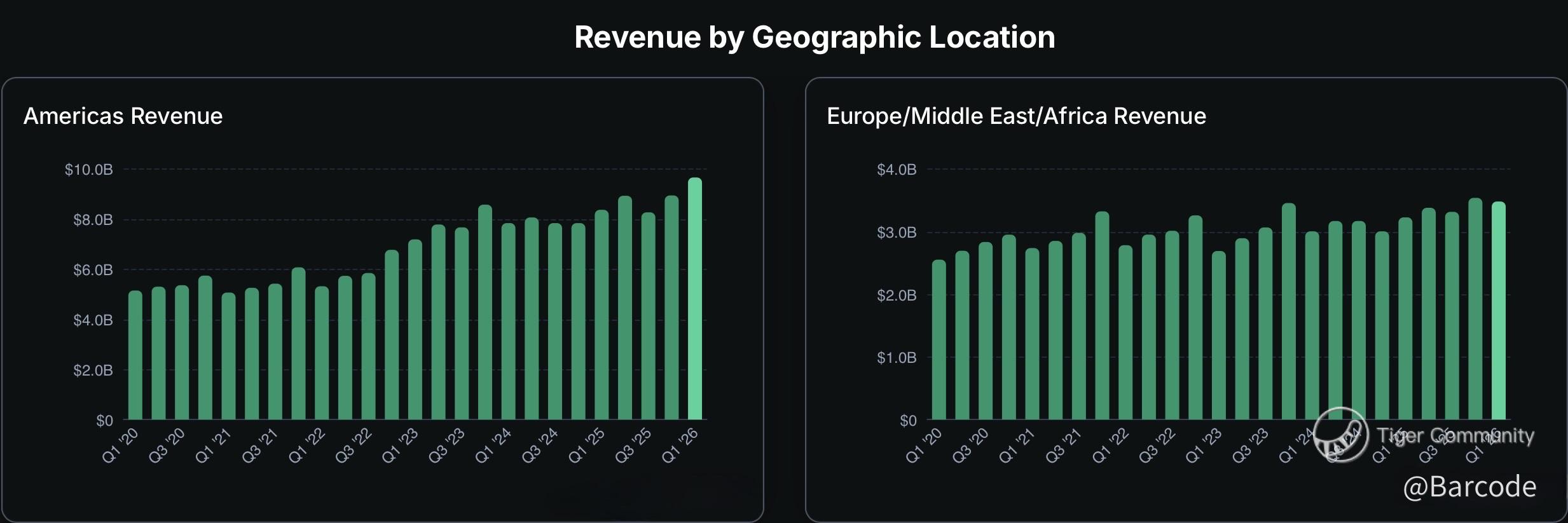The height and width of the screenshot is (523, 1568).
Task: Select the Q1 '23 bar in EMEA chart
Action: point(1218,336)
